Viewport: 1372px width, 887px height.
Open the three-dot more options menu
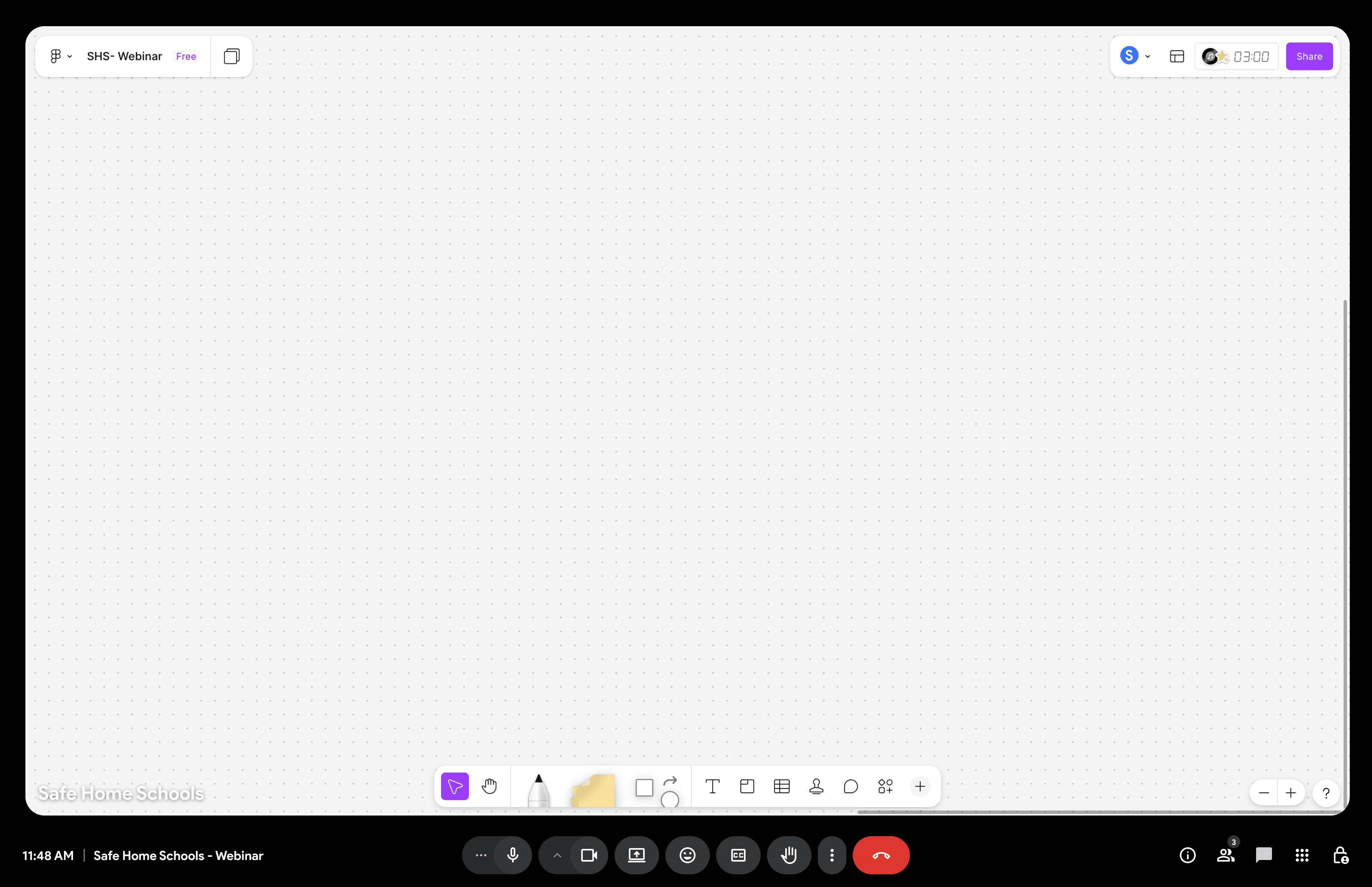click(831, 855)
